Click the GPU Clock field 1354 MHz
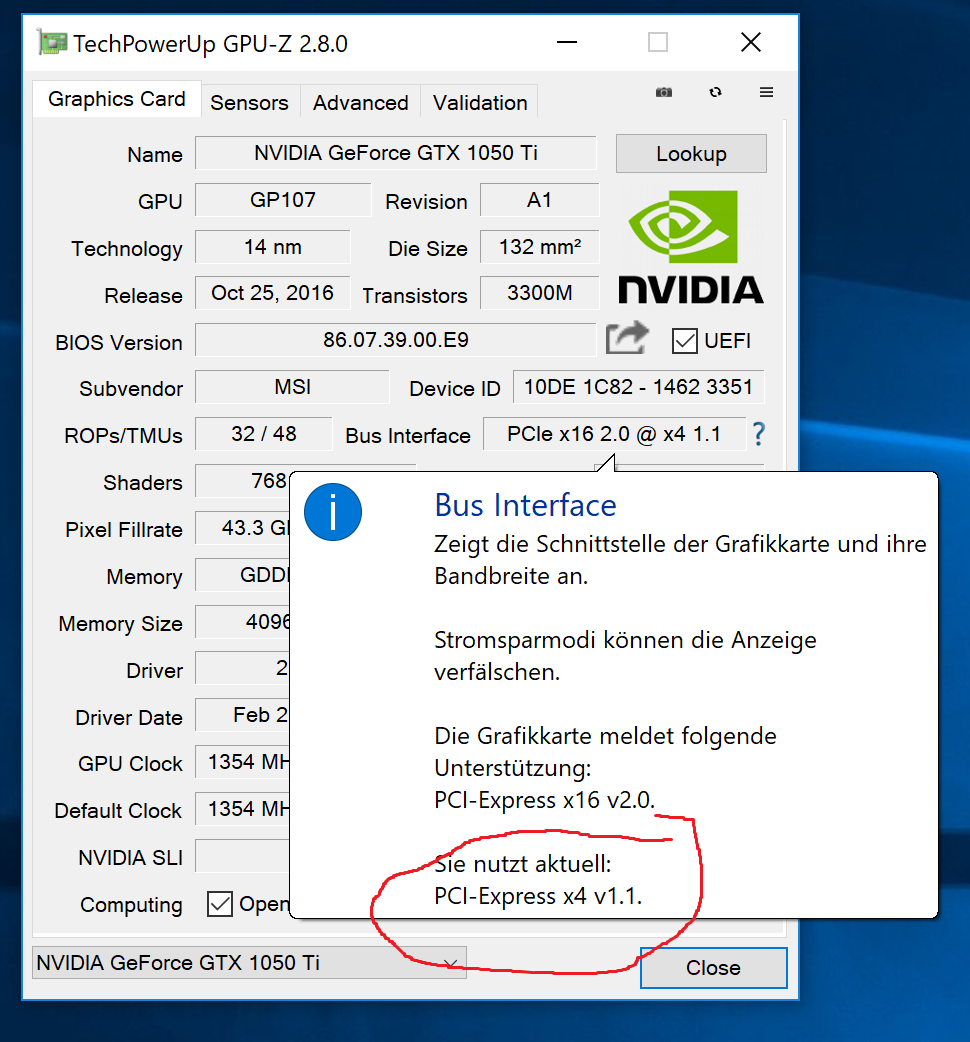970x1042 pixels. point(243,762)
